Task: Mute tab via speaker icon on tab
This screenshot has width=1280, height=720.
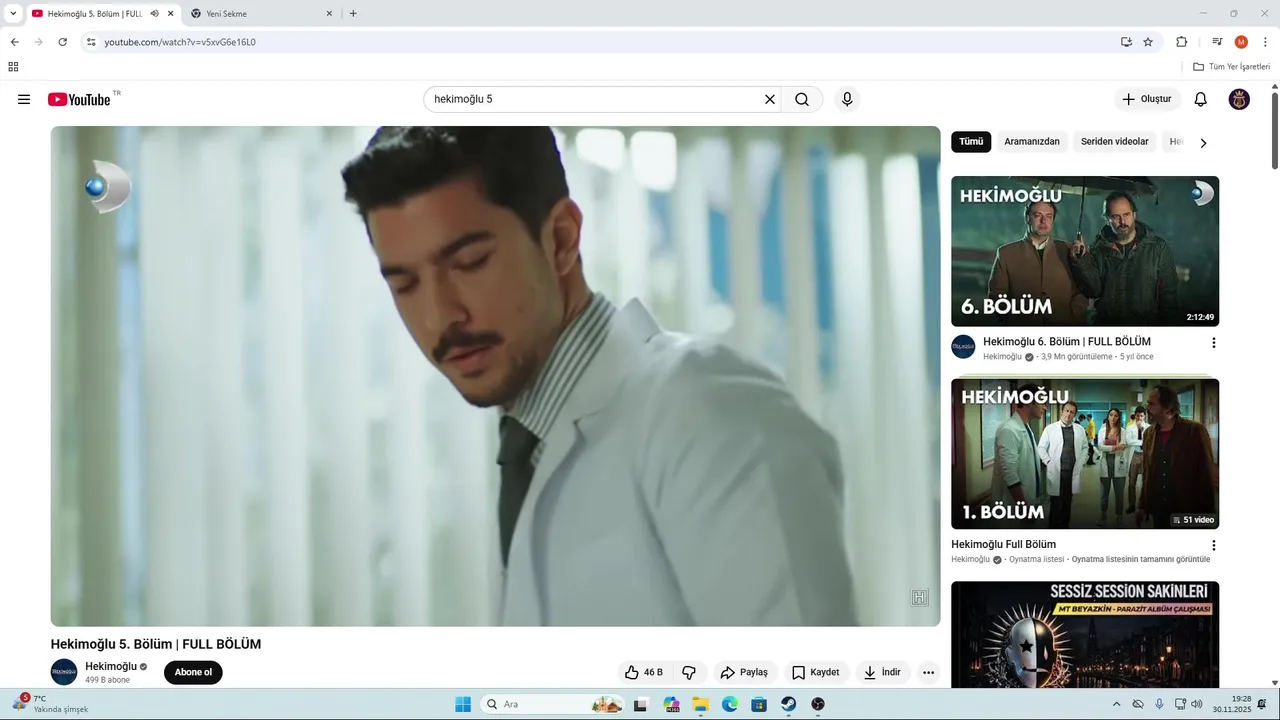Action: [x=154, y=14]
